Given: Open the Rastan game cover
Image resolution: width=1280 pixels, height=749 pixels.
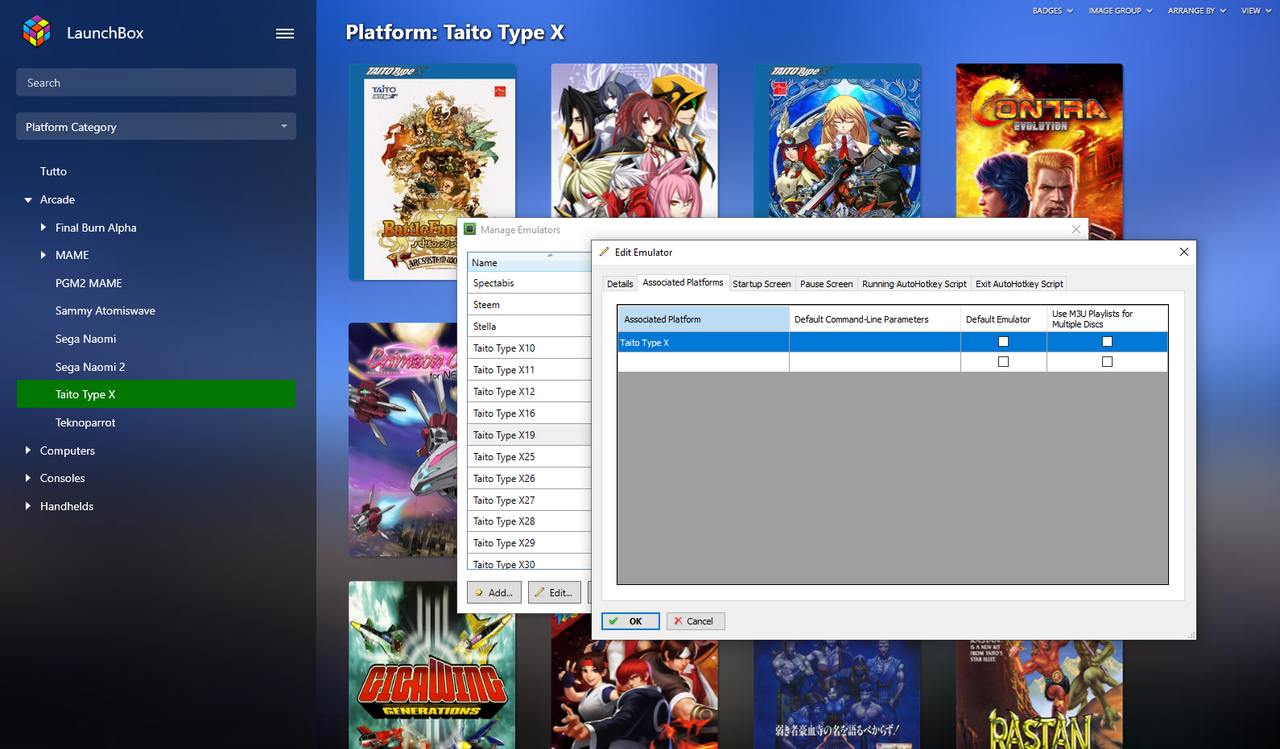Looking at the screenshot, I should (x=1039, y=695).
